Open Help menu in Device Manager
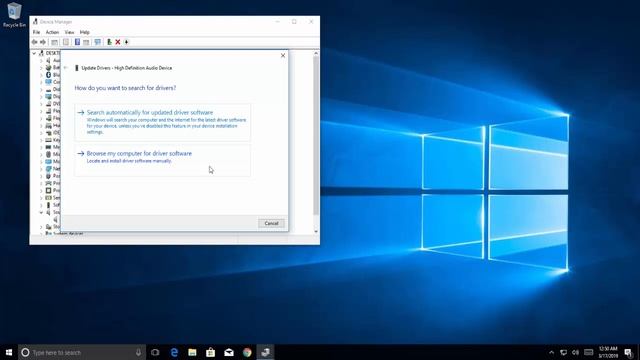 [x=84, y=32]
